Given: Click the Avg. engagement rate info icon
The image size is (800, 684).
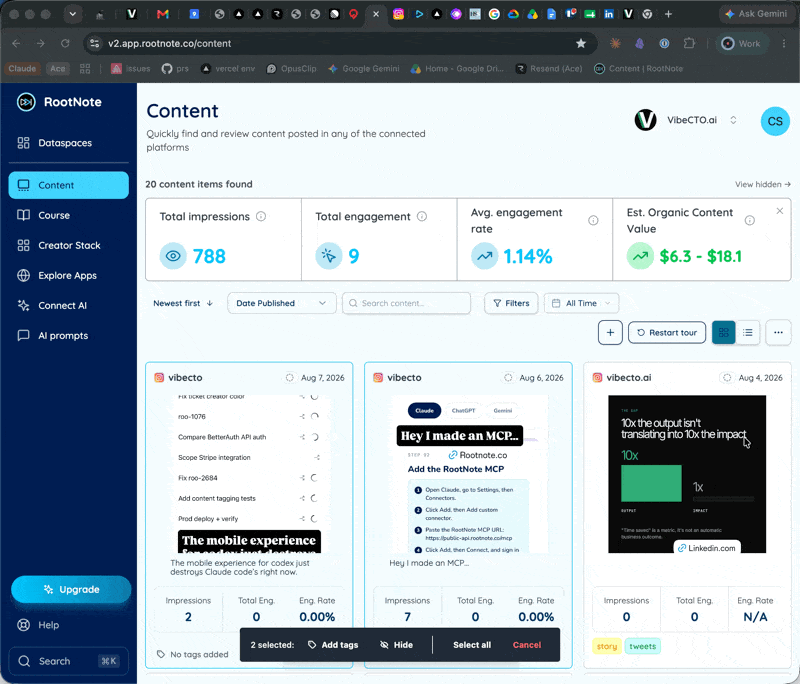Looking at the screenshot, I should 593,220.
